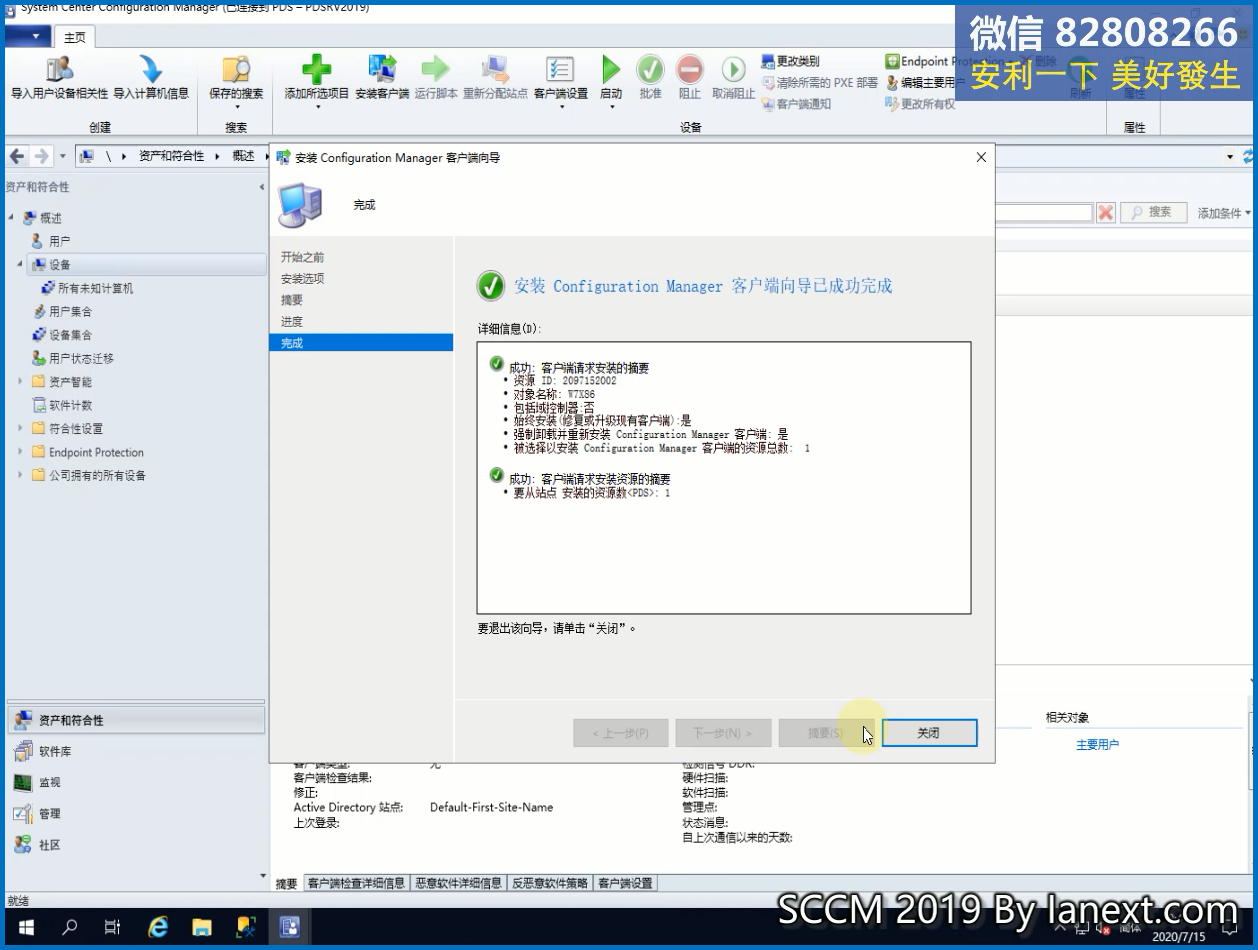Switch to the 恶意软件详细信息 bottom tab
Image resolution: width=1258 pixels, height=950 pixels.
coord(459,883)
